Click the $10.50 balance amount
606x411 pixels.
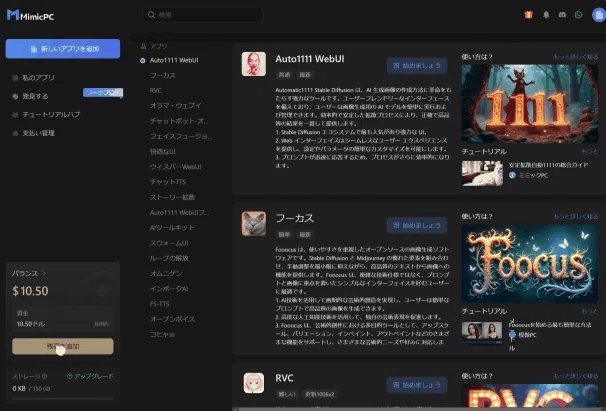click(30, 291)
